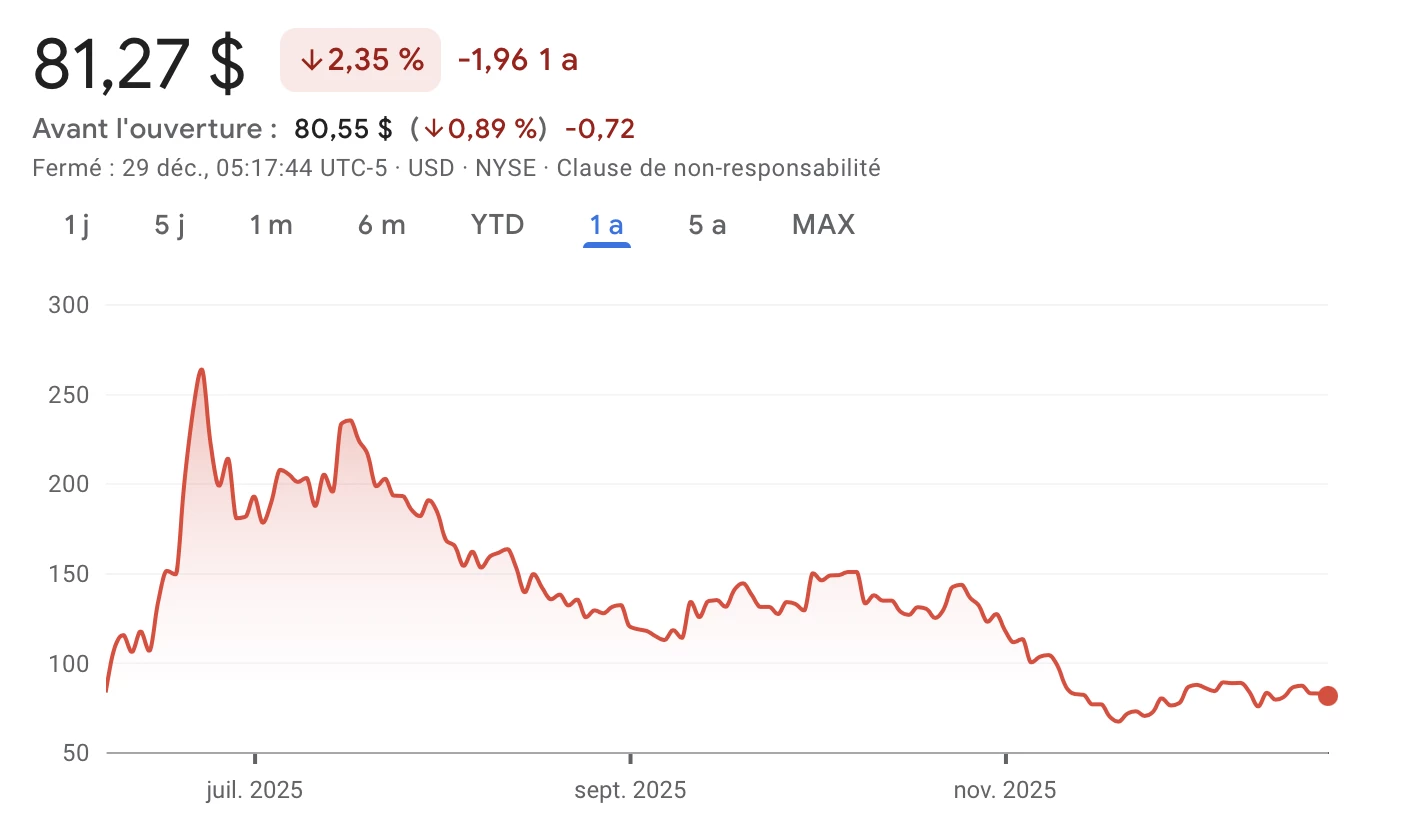Select the 1 m range tab
The height and width of the screenshot is (832, 1404).
271,225
